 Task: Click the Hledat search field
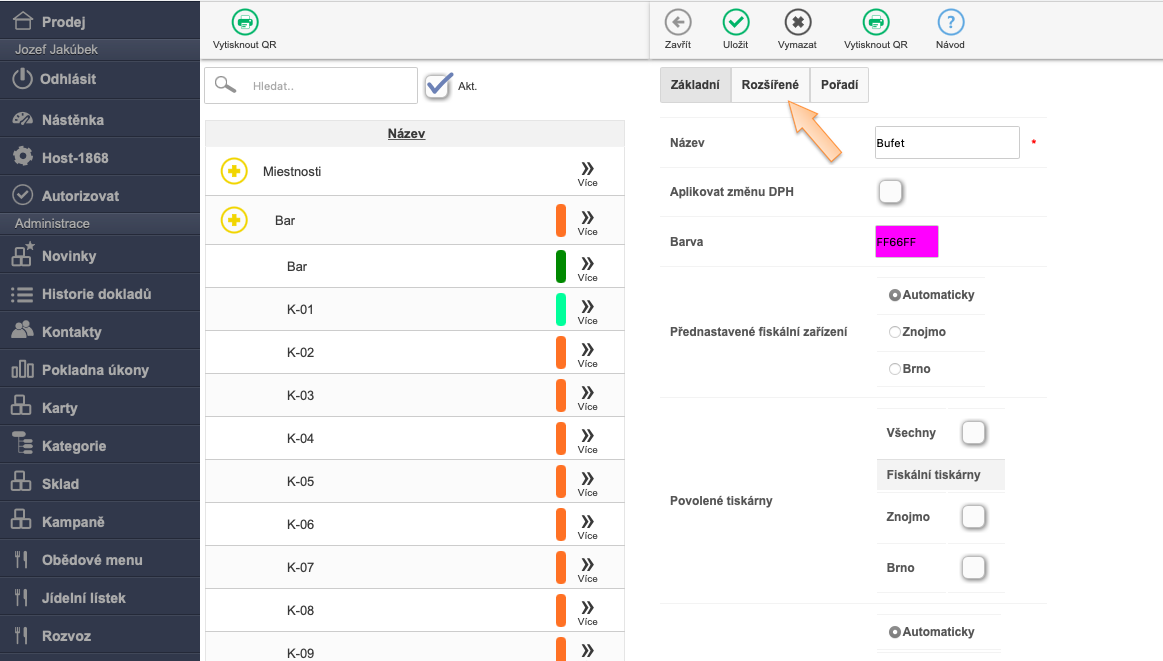[328, 86]
